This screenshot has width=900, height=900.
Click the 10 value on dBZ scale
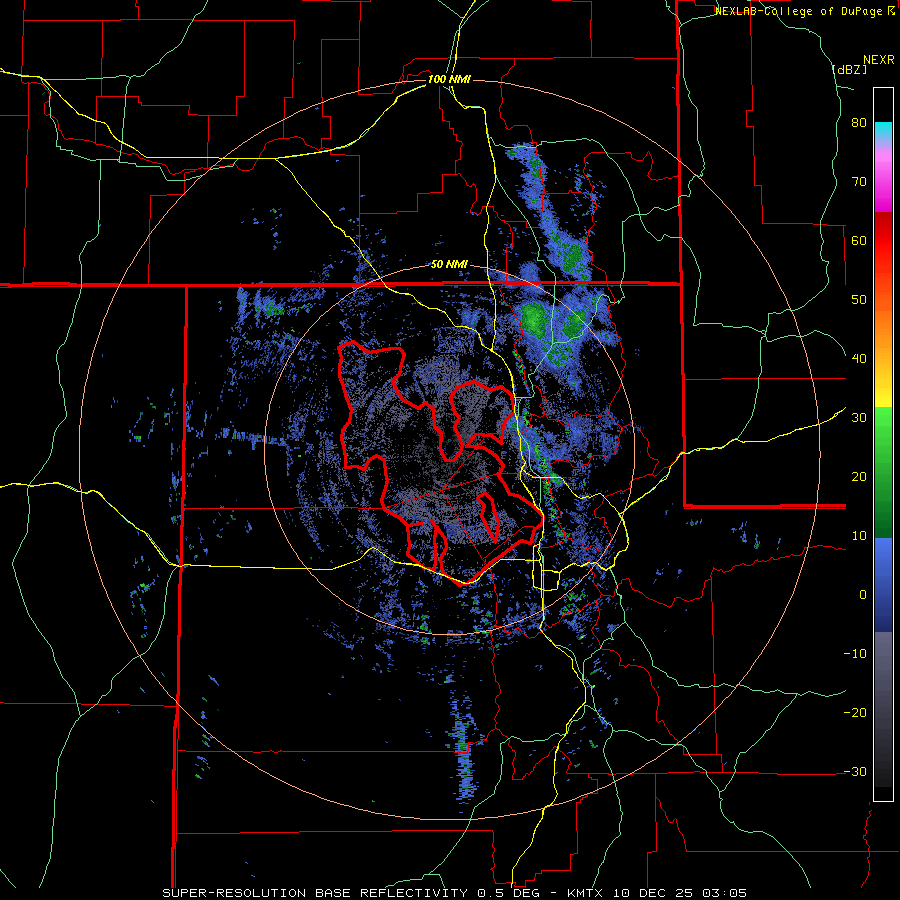click(x=859, y=536)
